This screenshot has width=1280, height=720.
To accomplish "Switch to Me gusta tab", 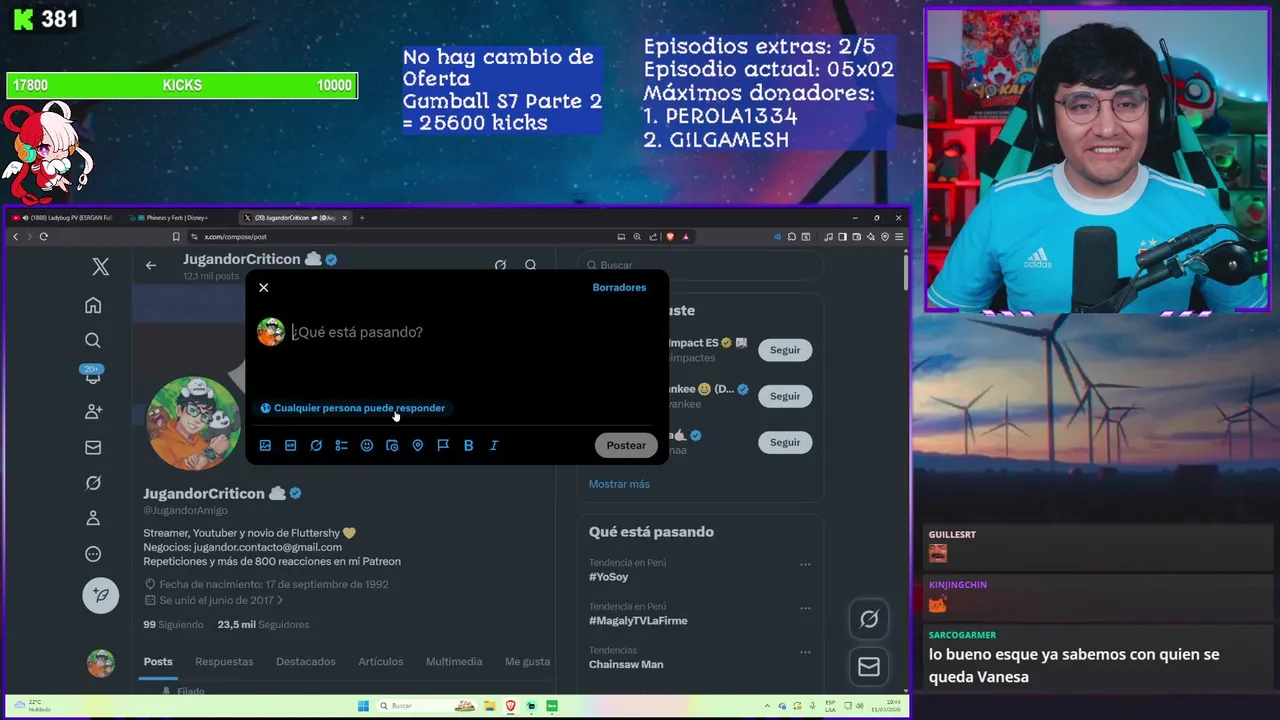I will [527, 662].
